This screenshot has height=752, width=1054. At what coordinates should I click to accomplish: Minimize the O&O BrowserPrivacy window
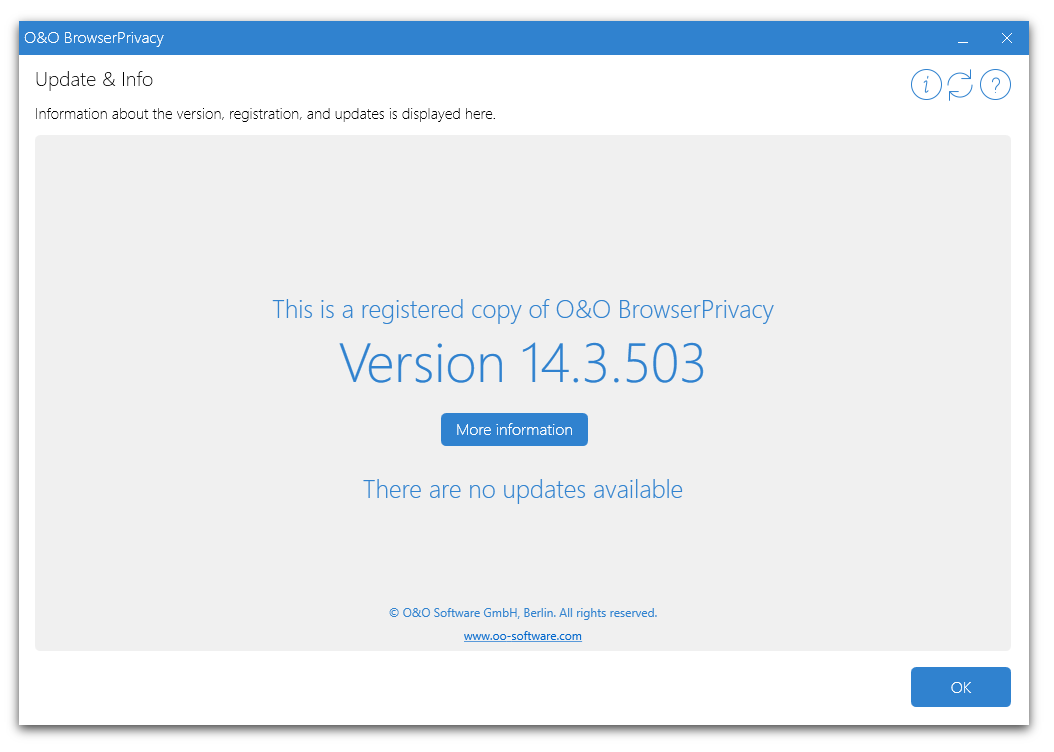click(962, 38)
